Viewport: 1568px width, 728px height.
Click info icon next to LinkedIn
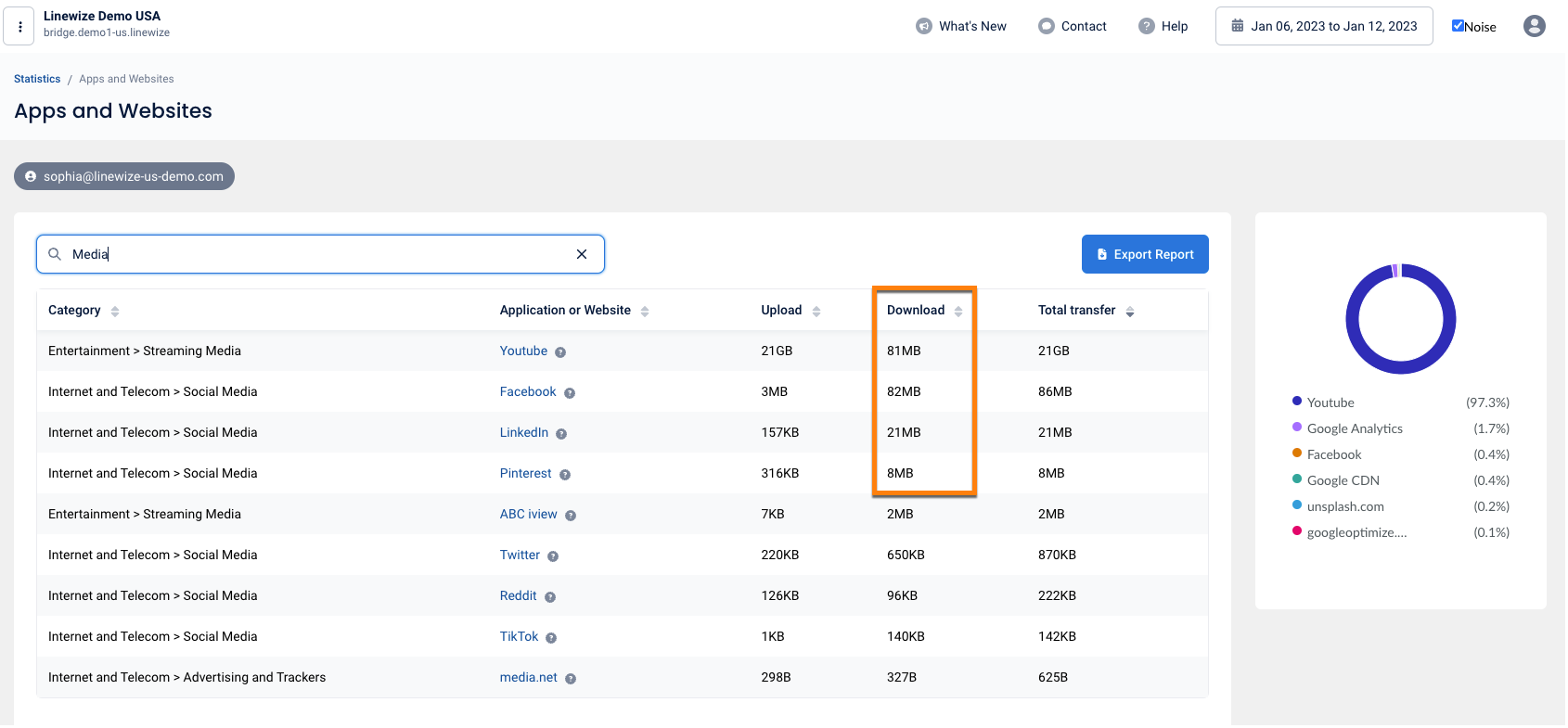pyautogui.click(x=561, y=434)
